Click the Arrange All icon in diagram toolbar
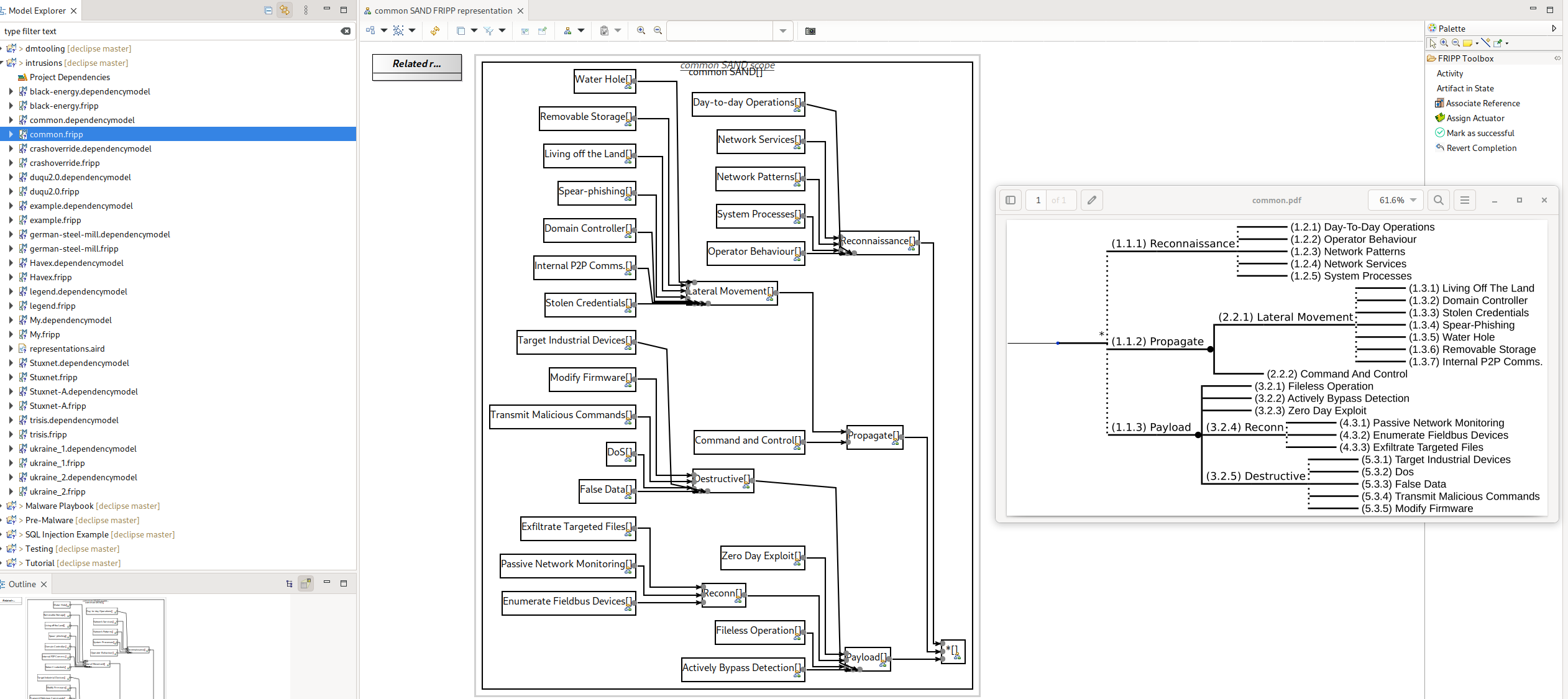Screen dimensions: 1568x699 (x=370, y=30)
